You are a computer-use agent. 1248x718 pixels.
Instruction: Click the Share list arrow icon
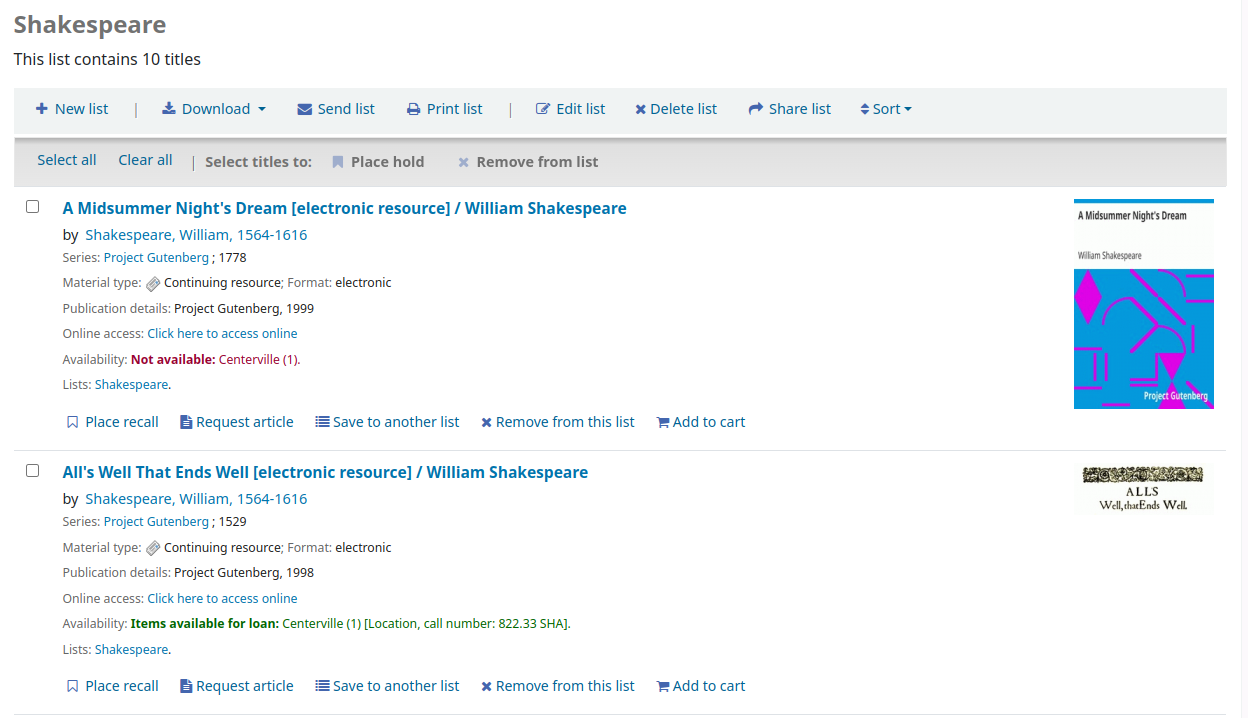(756, 109)
